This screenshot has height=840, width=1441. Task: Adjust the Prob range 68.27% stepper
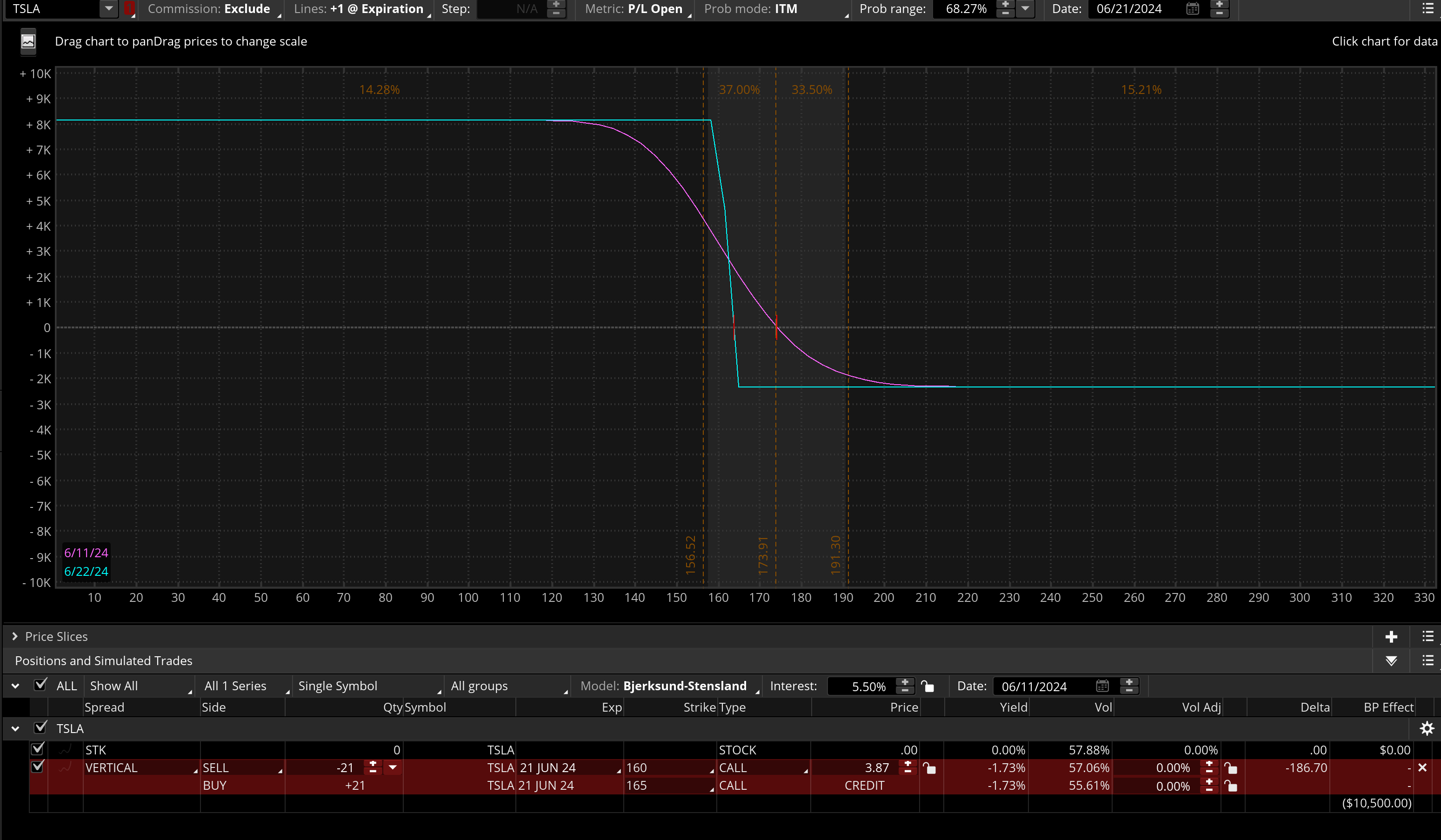[x=1005, y=8]
